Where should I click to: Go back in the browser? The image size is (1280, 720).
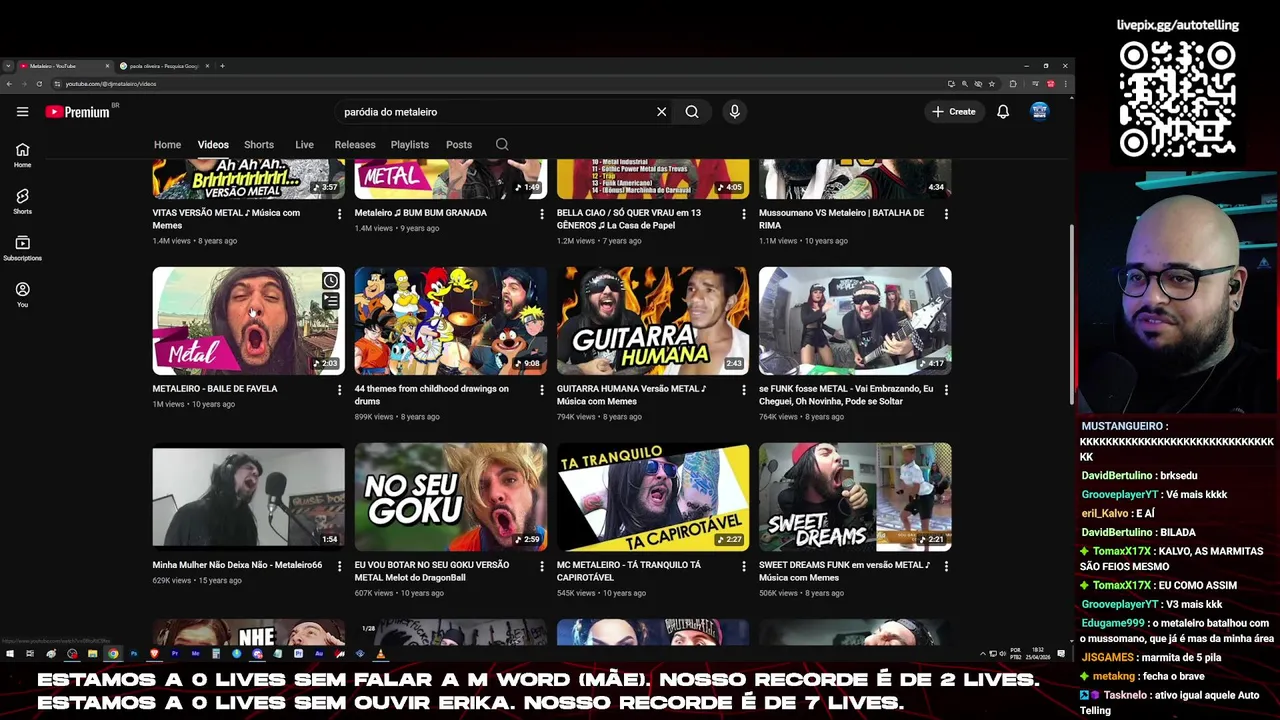(x=9, y=84)
